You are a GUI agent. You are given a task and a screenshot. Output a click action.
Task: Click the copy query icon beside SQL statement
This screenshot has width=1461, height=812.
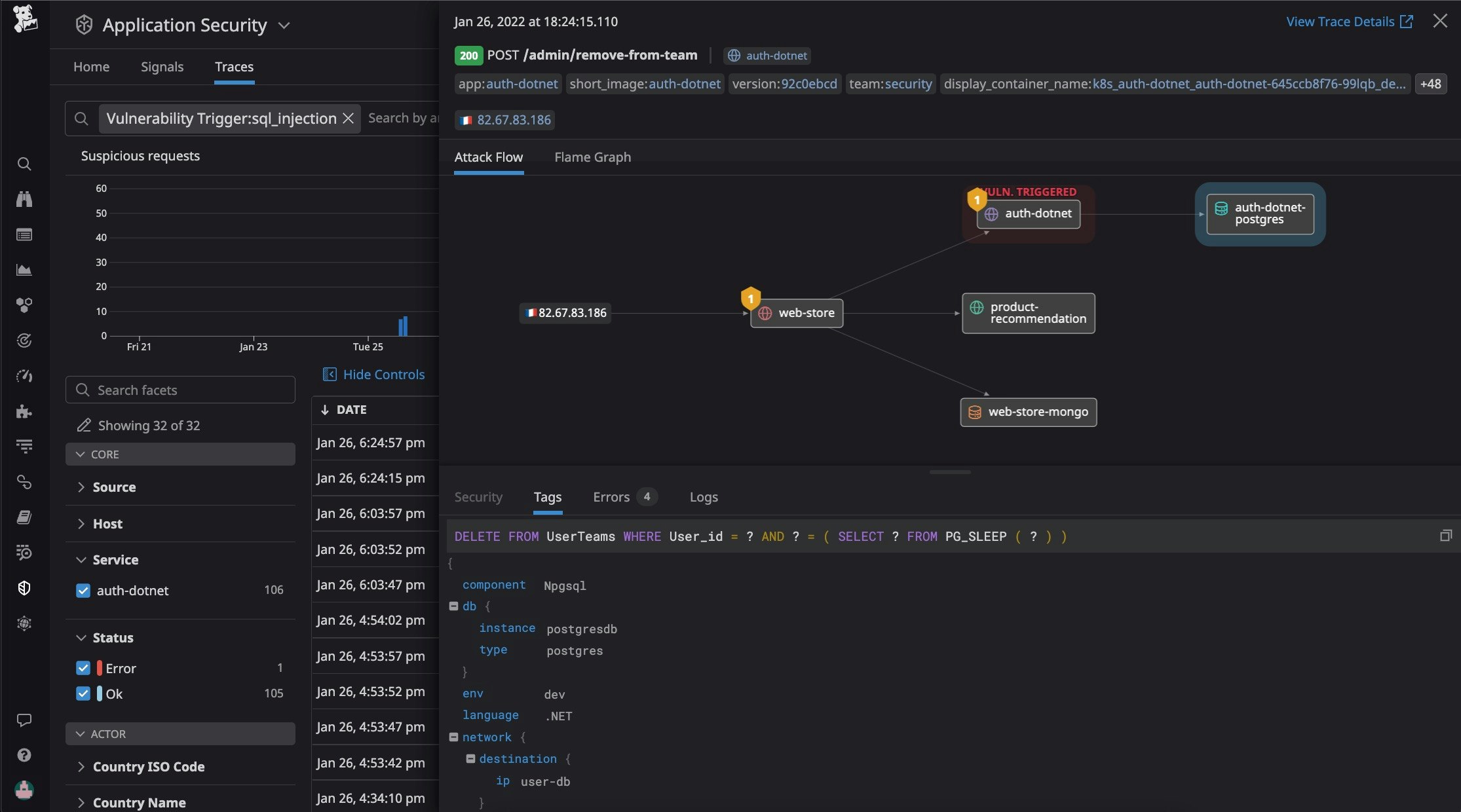1445,536
